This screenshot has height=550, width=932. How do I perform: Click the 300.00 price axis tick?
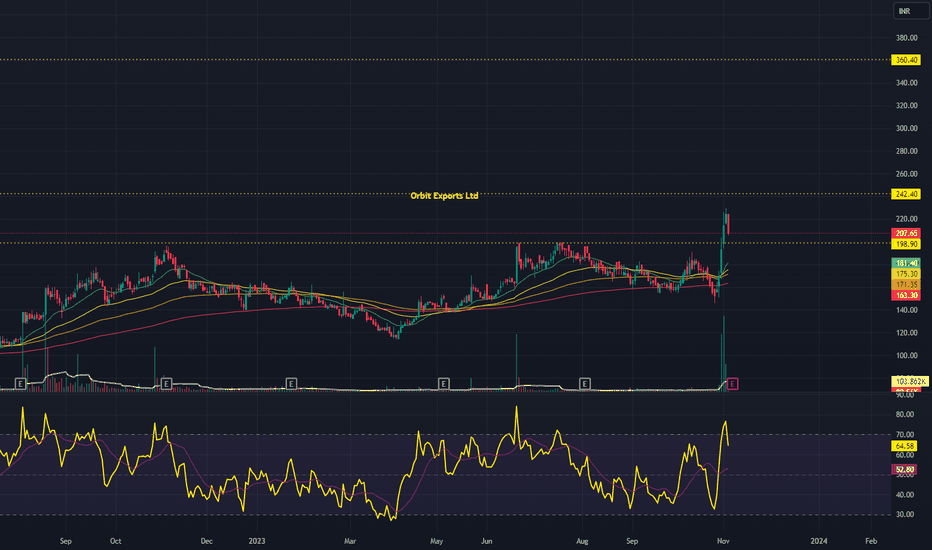[x=906, y=128]
